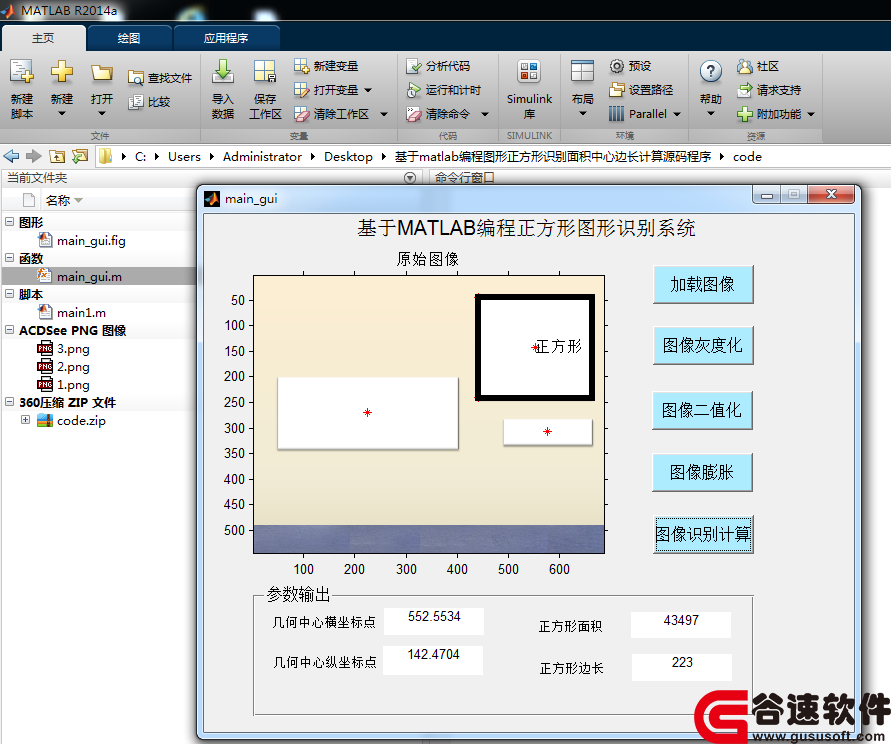Click 清除工作区 (Clear Workspace)
The width and height of the screenshot is (891, 744).
tap(332, 114)
